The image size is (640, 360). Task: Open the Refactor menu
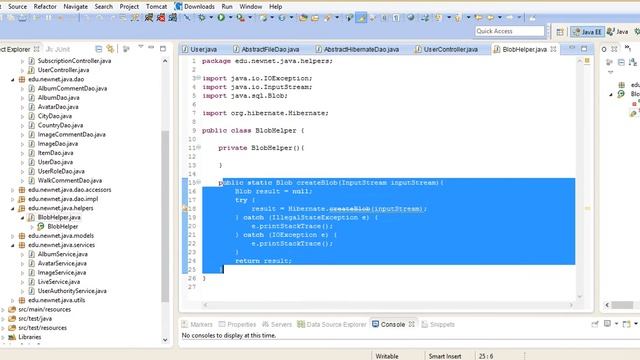pyautogui.click(x=45, y=7)
